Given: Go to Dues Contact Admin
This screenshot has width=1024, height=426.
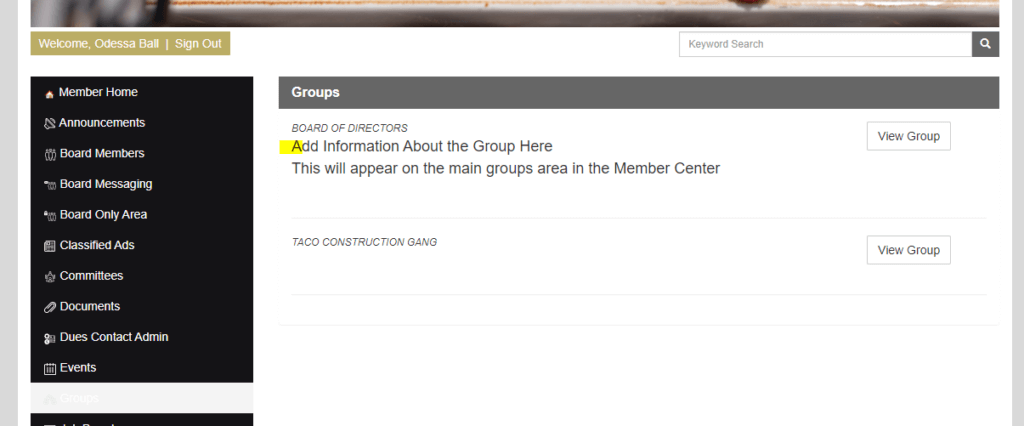Looking at the screenshot, I should point(113,337).
